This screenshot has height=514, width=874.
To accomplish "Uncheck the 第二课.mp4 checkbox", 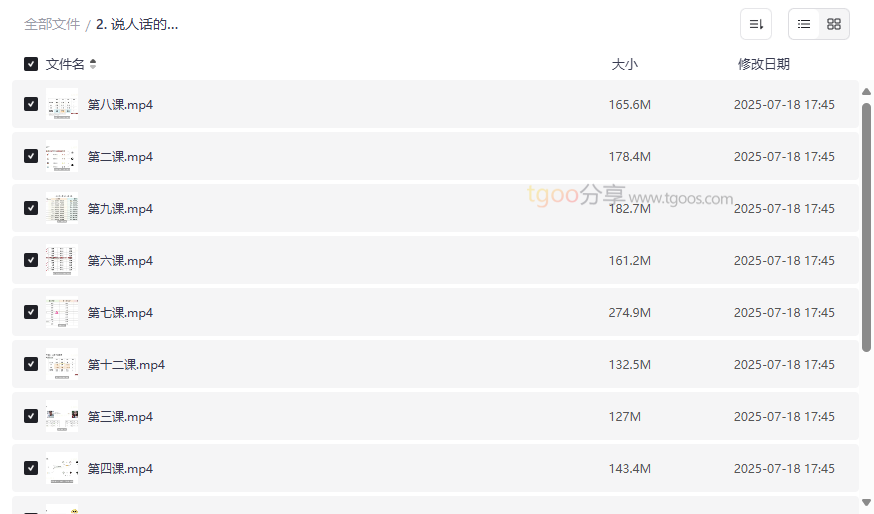I will (31, 156).
